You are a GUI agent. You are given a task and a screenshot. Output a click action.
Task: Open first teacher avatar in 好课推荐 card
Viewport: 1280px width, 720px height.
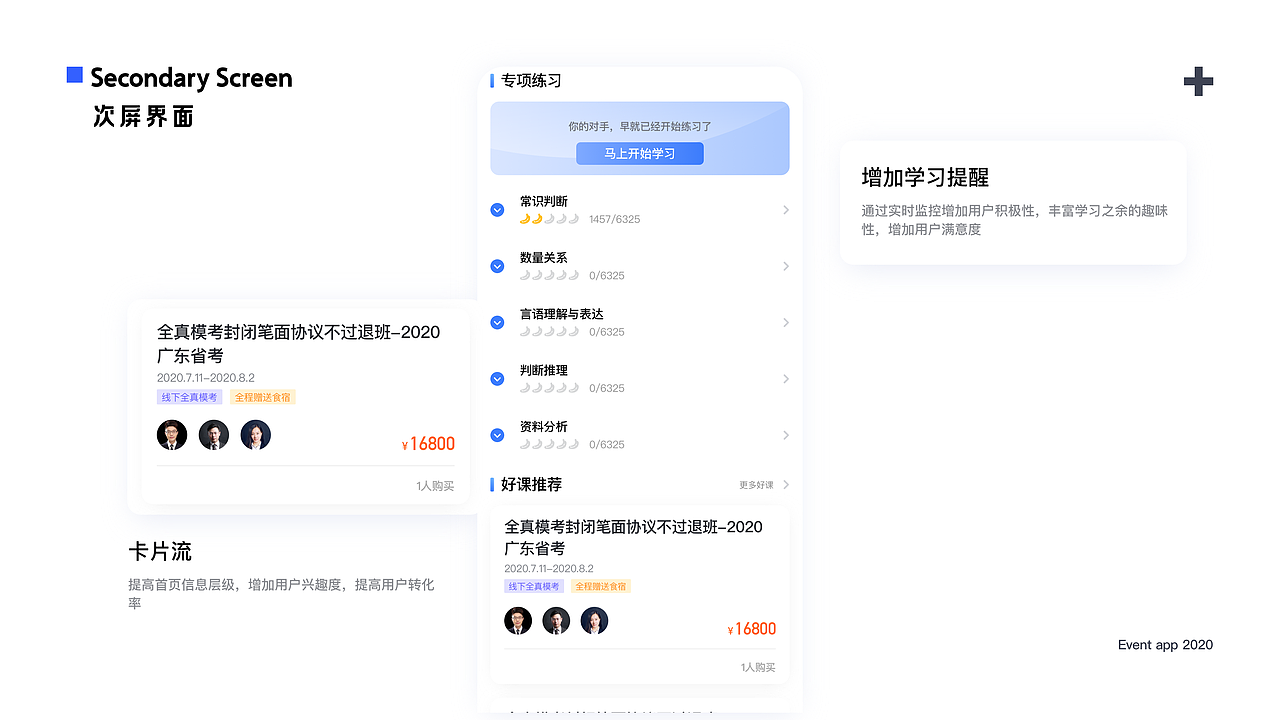tap(518, 621)
